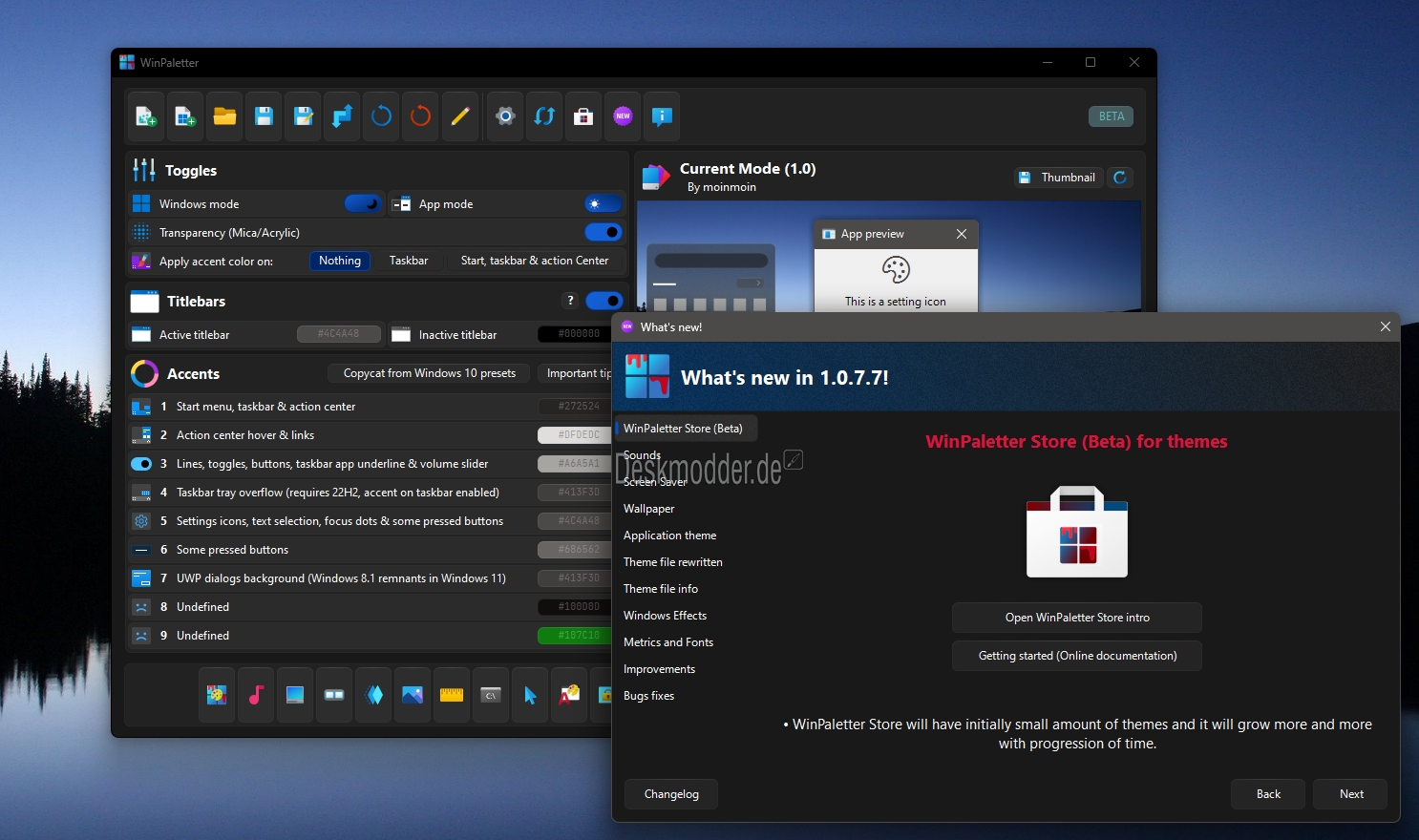Click Copycat from Windows 10 presets
Viewport: 1419px width, 840px height.
pos(430,373)
